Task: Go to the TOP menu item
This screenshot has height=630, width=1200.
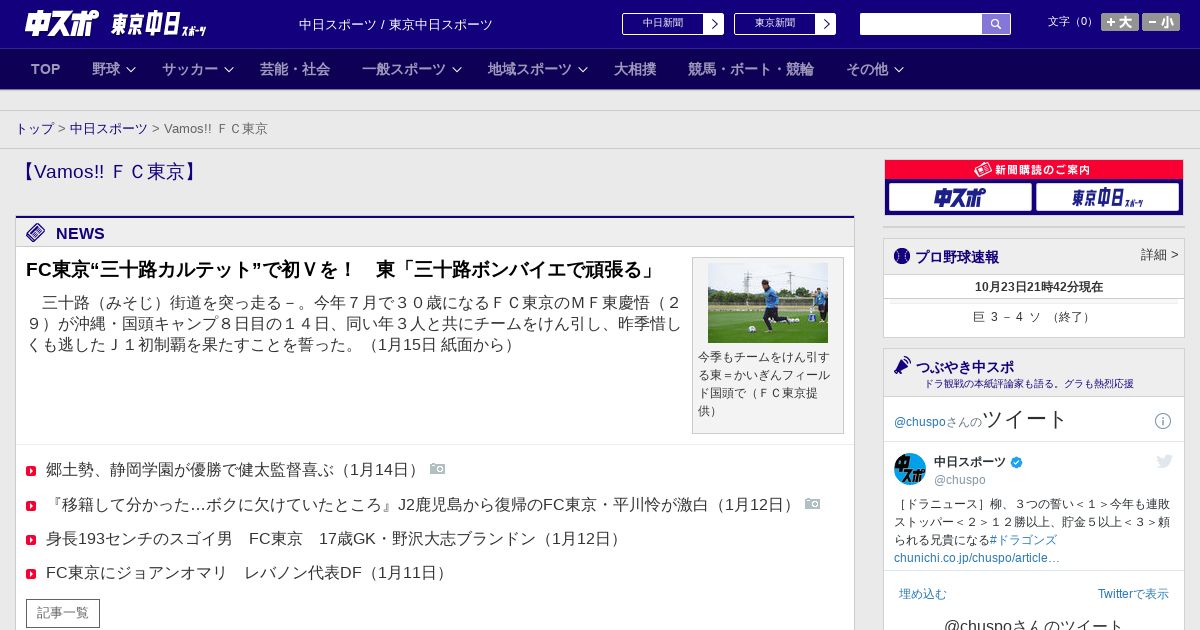Action: [x=46, y=69]
